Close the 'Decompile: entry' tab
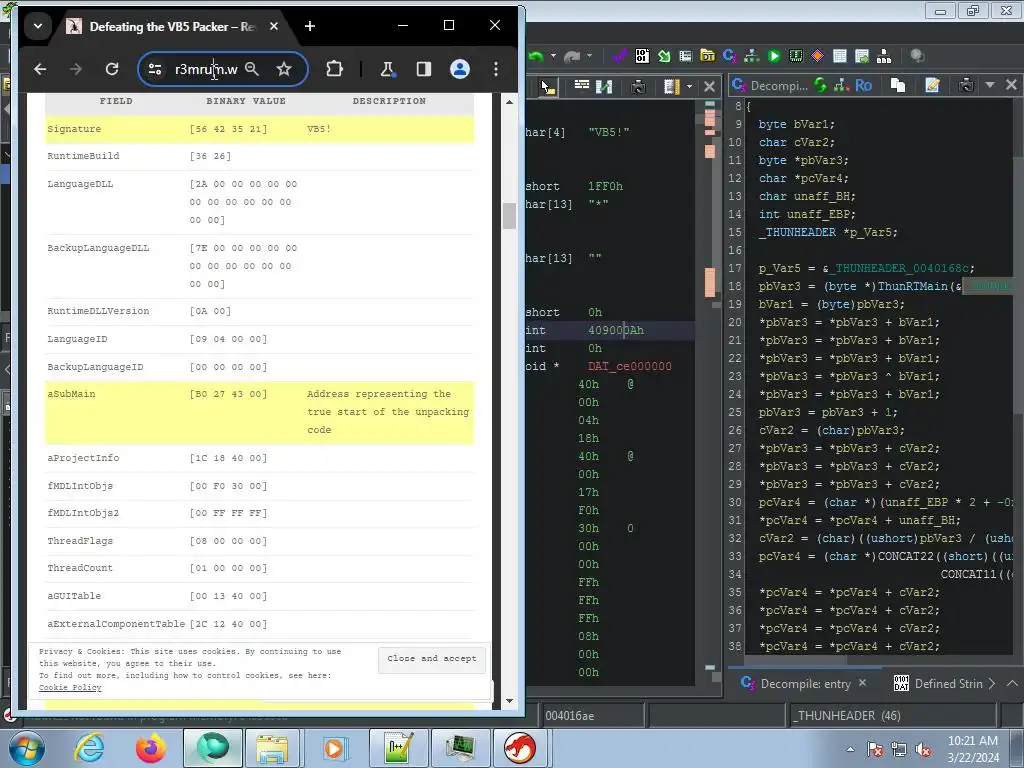Screen dimensions: 1024x768 863,682
